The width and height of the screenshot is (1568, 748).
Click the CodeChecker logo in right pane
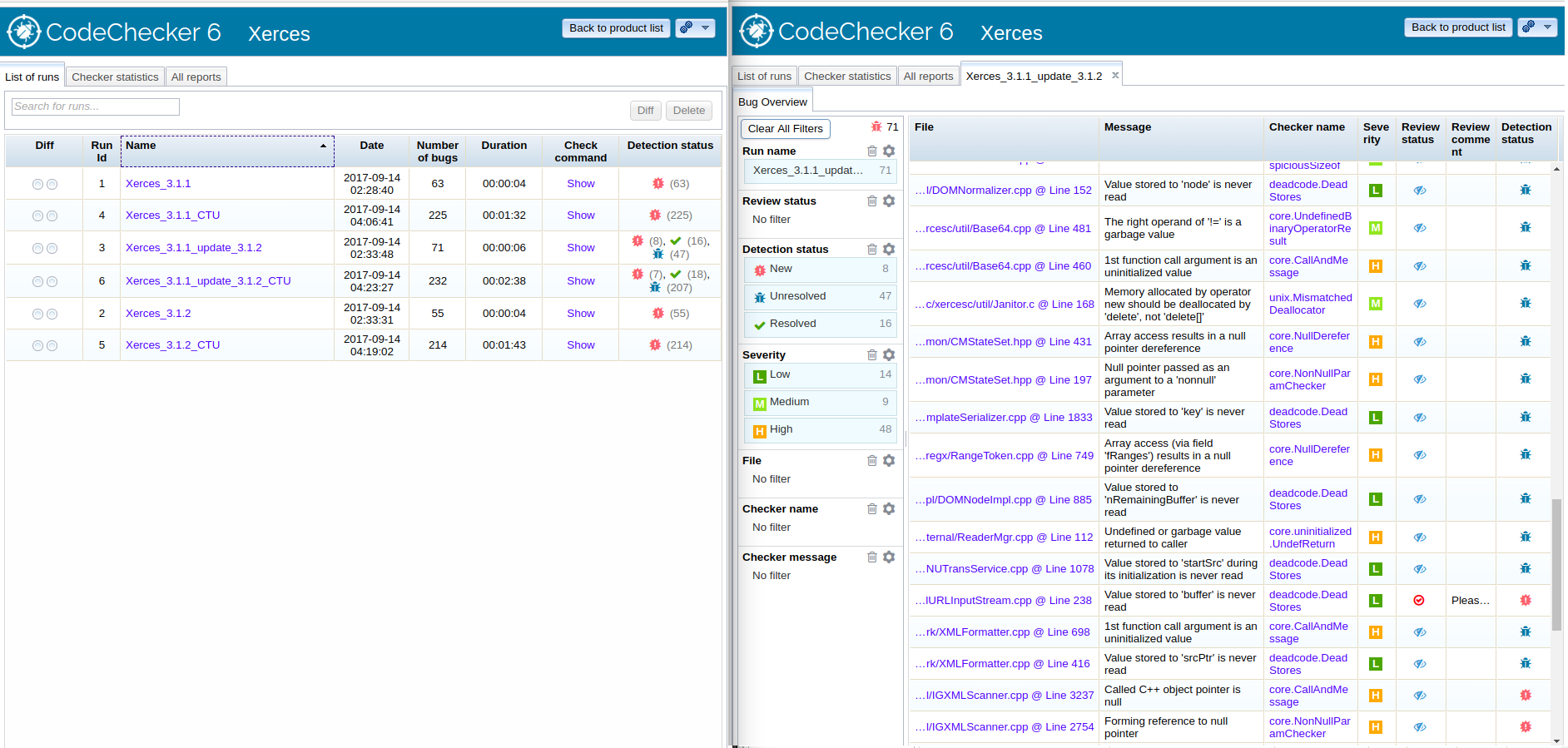coord(756,32)
